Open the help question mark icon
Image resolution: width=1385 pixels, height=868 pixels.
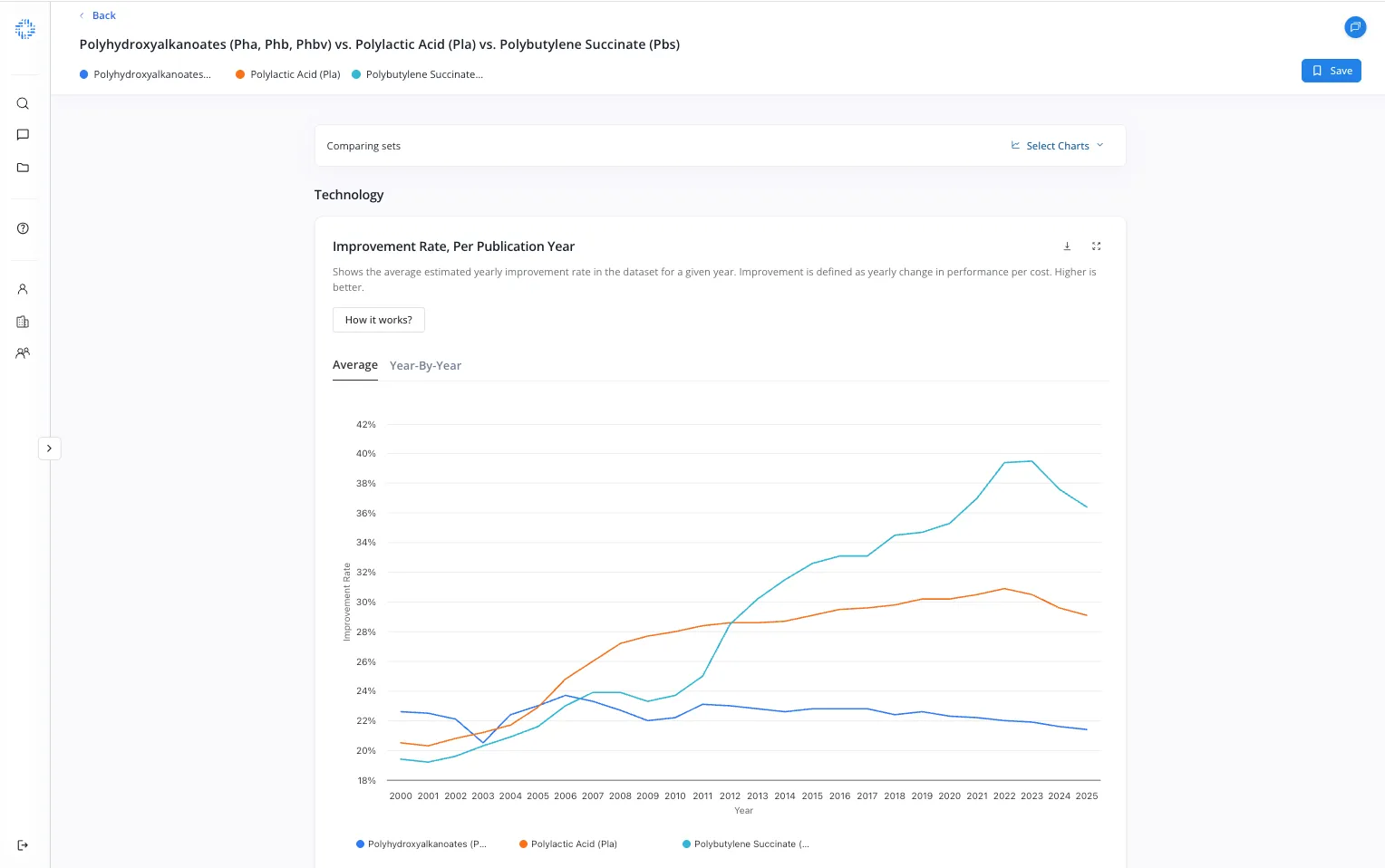23,228
